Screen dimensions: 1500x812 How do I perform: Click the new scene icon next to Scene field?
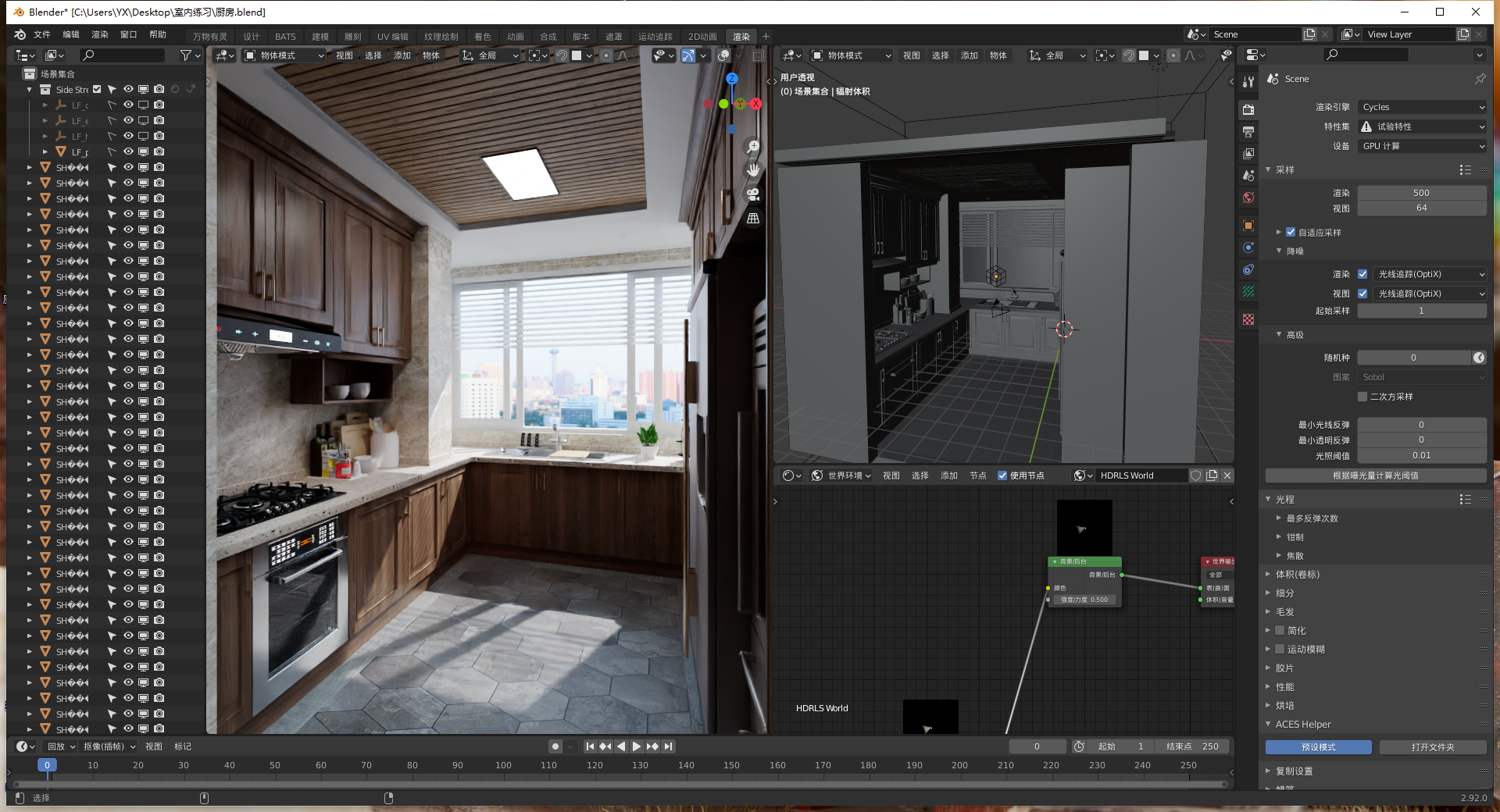click(x=1310, y=34)
